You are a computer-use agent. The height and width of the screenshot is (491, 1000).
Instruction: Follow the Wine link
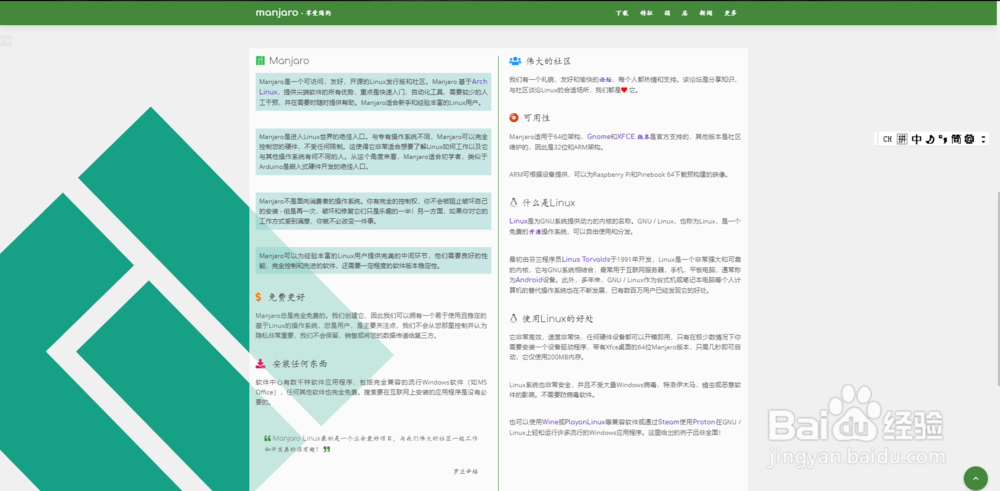[550, 421]
